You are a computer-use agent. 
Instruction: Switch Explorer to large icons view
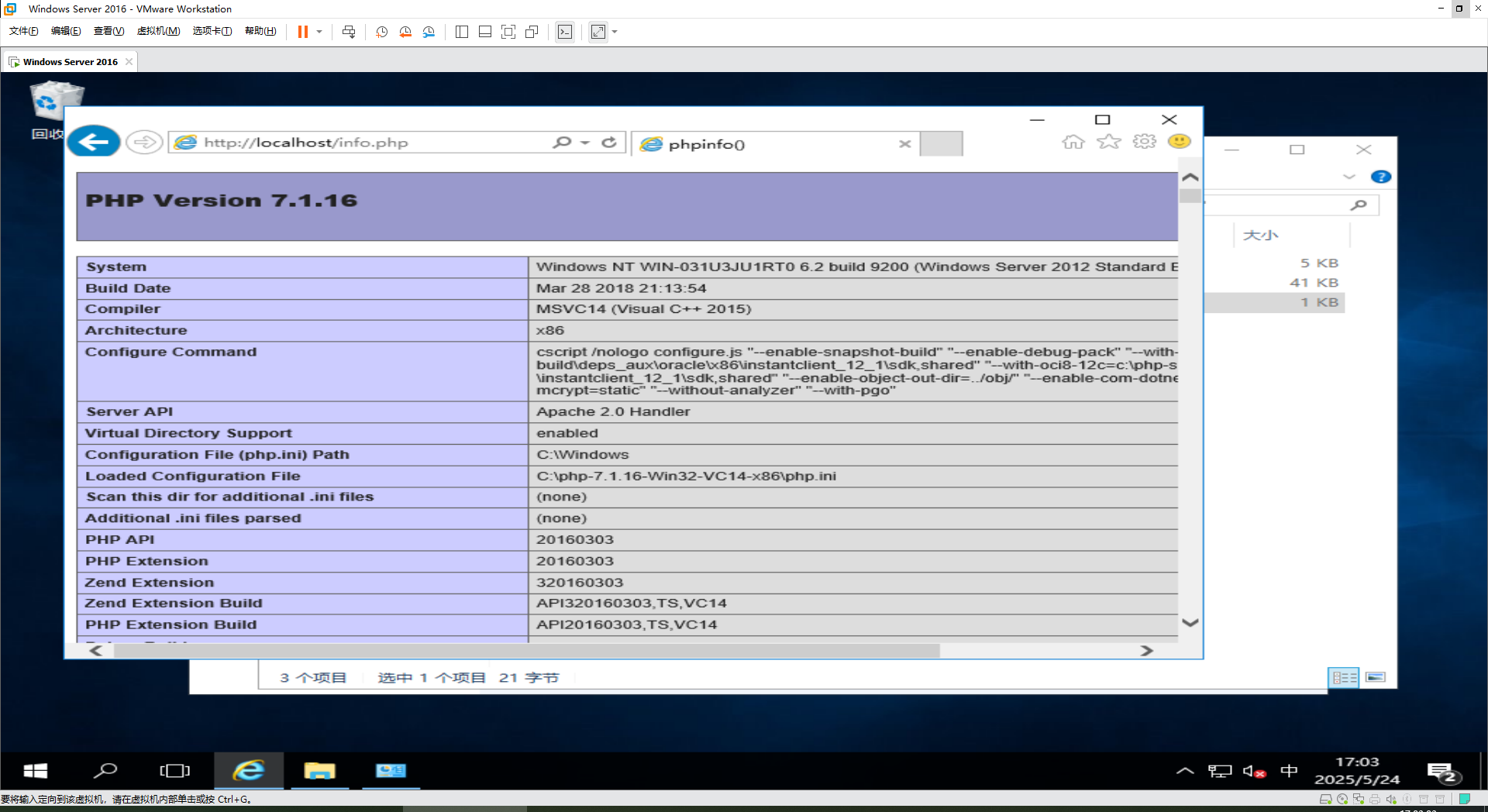1376,677
